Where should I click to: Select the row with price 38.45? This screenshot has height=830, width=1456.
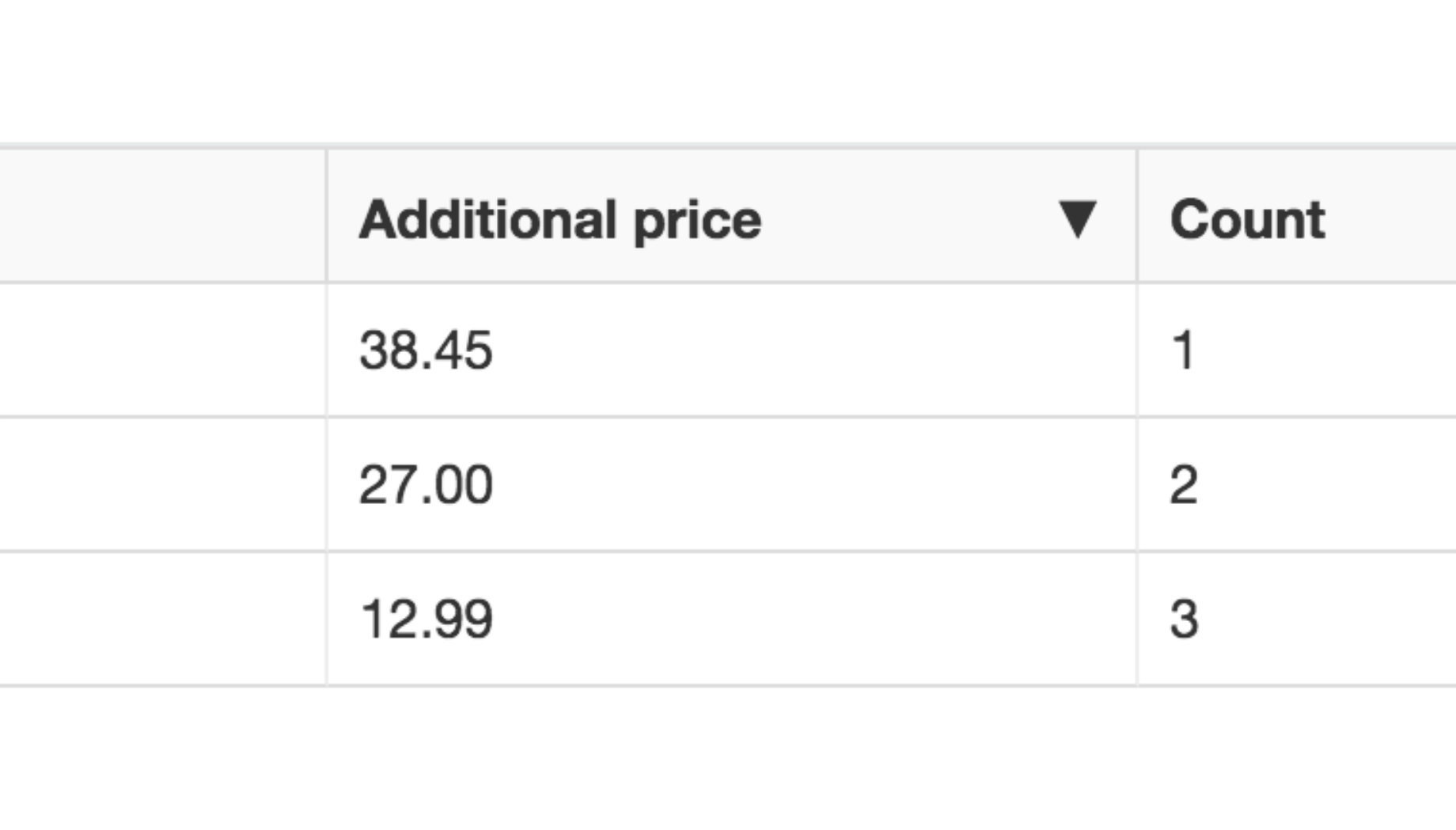(x=712, y=347)
